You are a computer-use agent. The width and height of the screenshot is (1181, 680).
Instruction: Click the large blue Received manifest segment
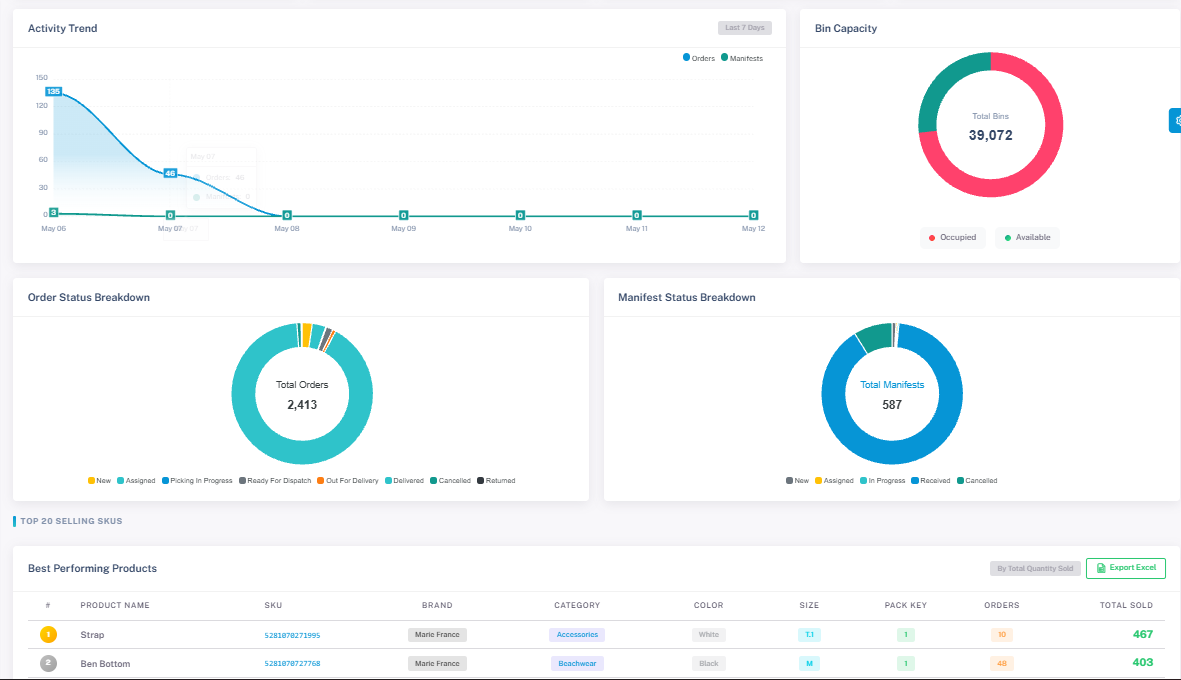892,452
